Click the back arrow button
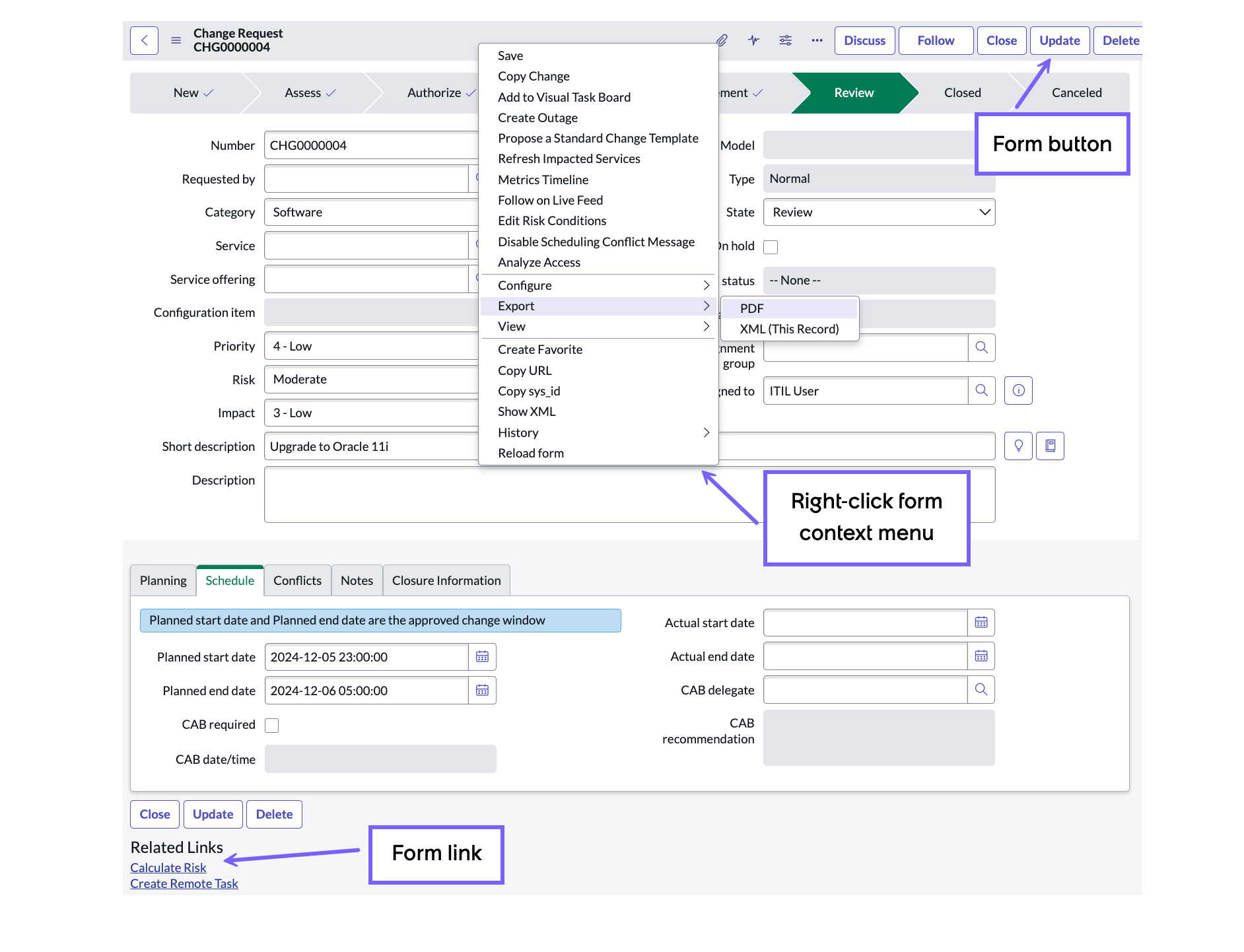Viewport: 1244px width, 952px height. click(144, 40)
